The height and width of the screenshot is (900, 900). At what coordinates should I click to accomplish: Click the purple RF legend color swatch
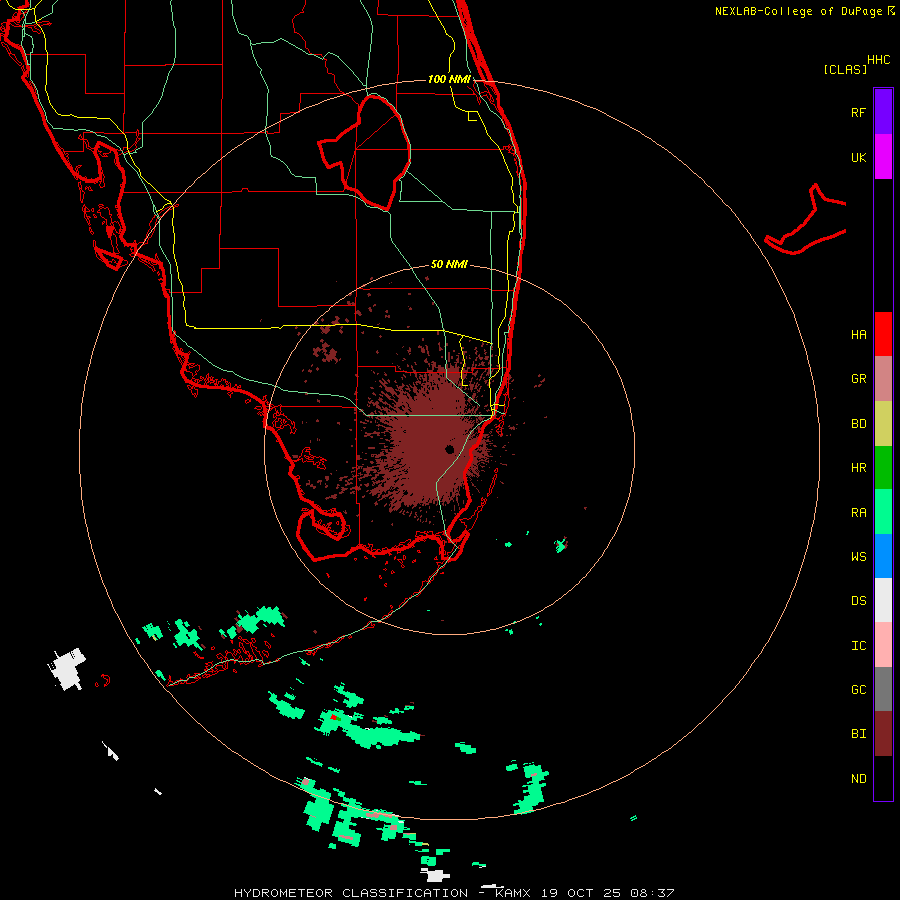pyautogui.click(x=883, y=112)
